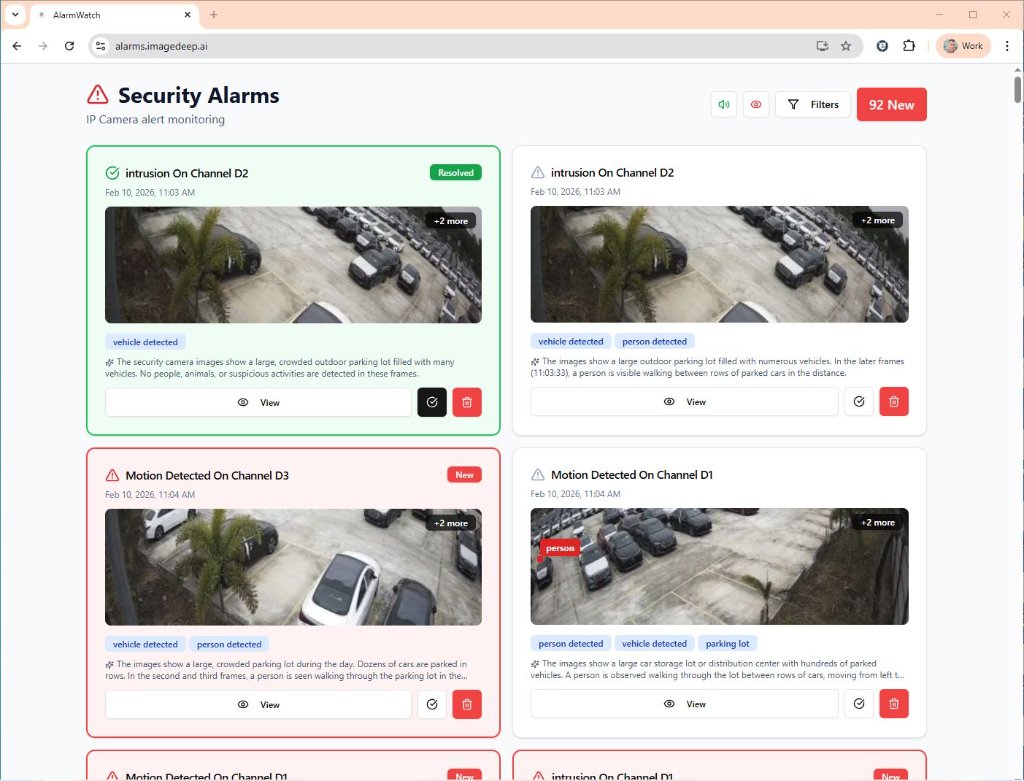
Task: Click vehicle detected tag on resolved D2 alarm
Action: (x=146, y=342)
